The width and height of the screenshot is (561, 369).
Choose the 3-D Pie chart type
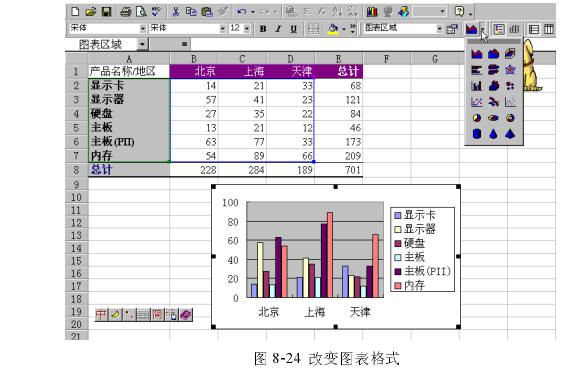(493, 118)
